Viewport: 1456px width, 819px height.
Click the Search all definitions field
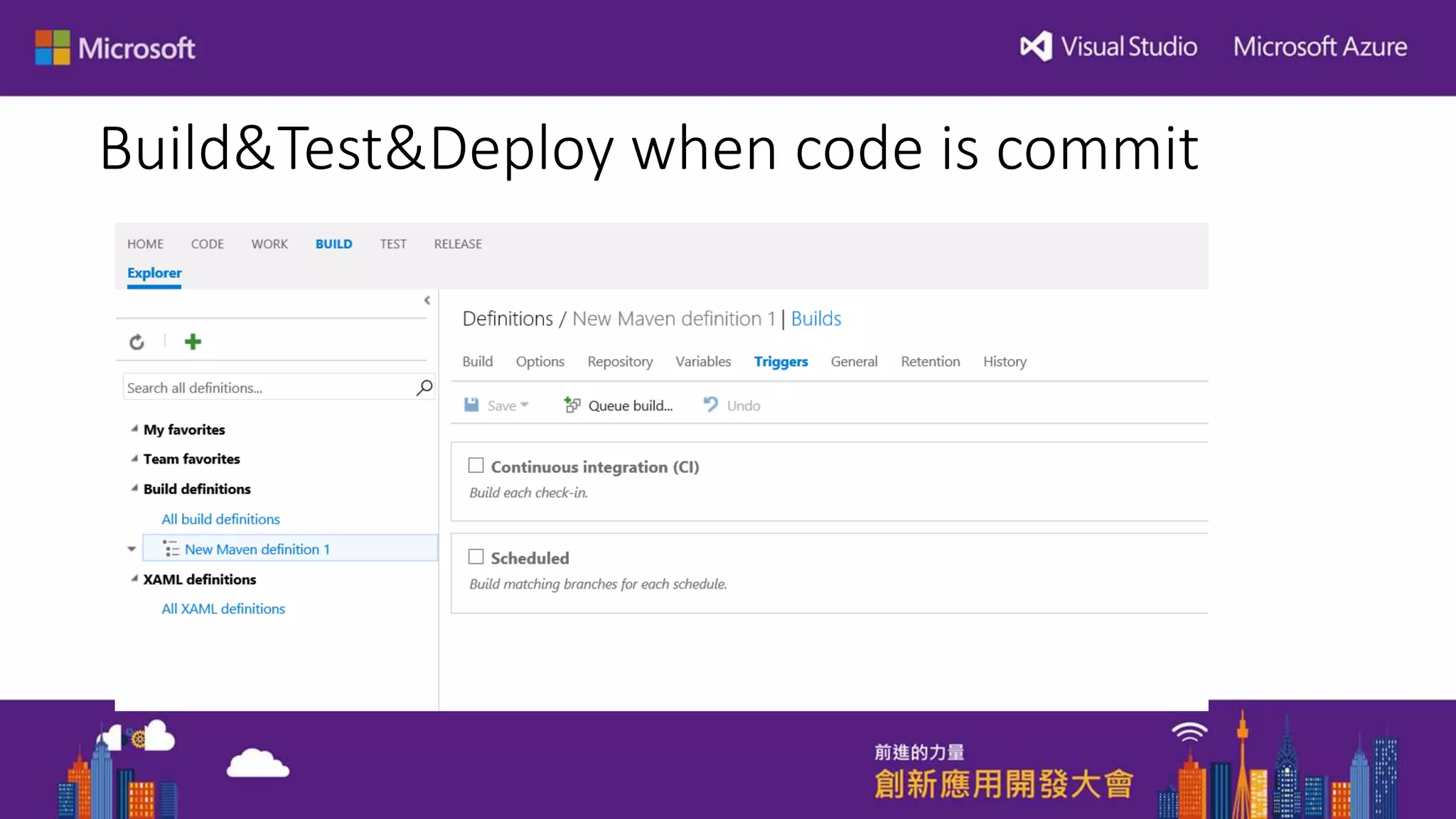[x=278, y=387]
